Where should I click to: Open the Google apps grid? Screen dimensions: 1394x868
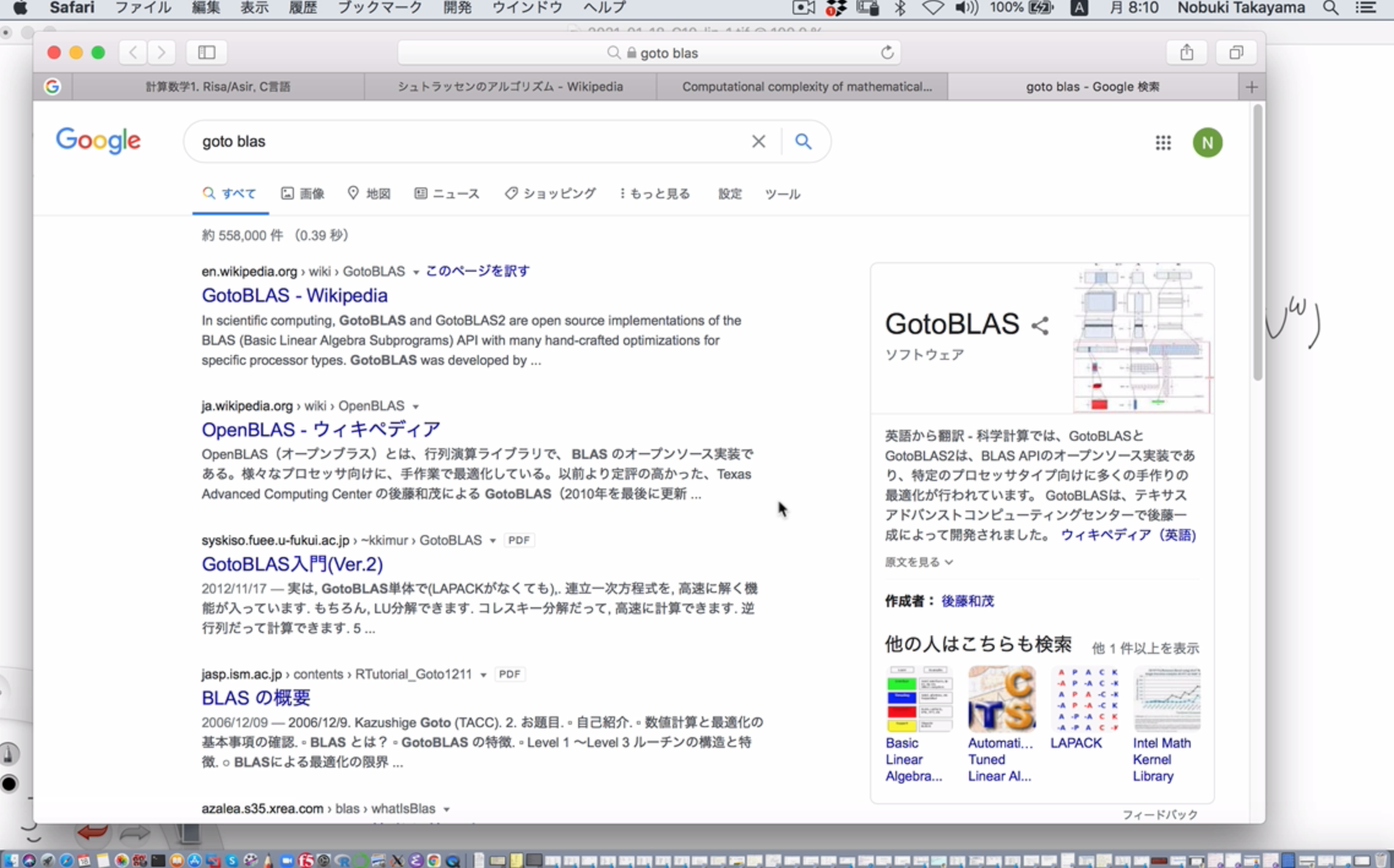tap(1162, 143)
